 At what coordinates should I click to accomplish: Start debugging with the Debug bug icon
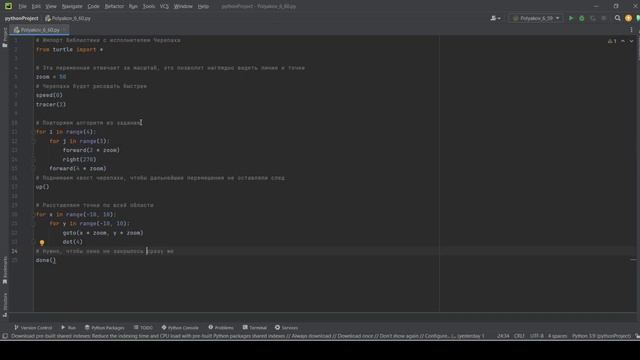582,18
